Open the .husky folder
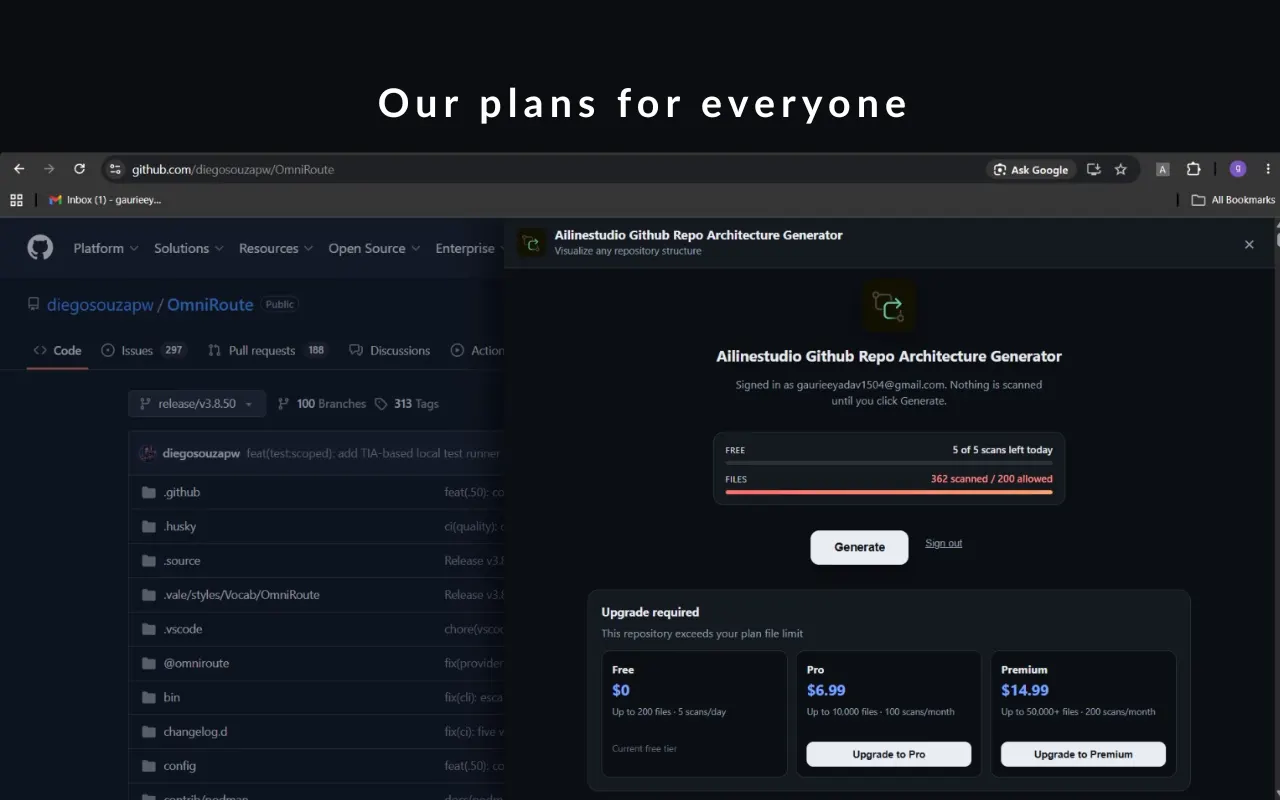The image size is (1280, 800). pos(182,526)
